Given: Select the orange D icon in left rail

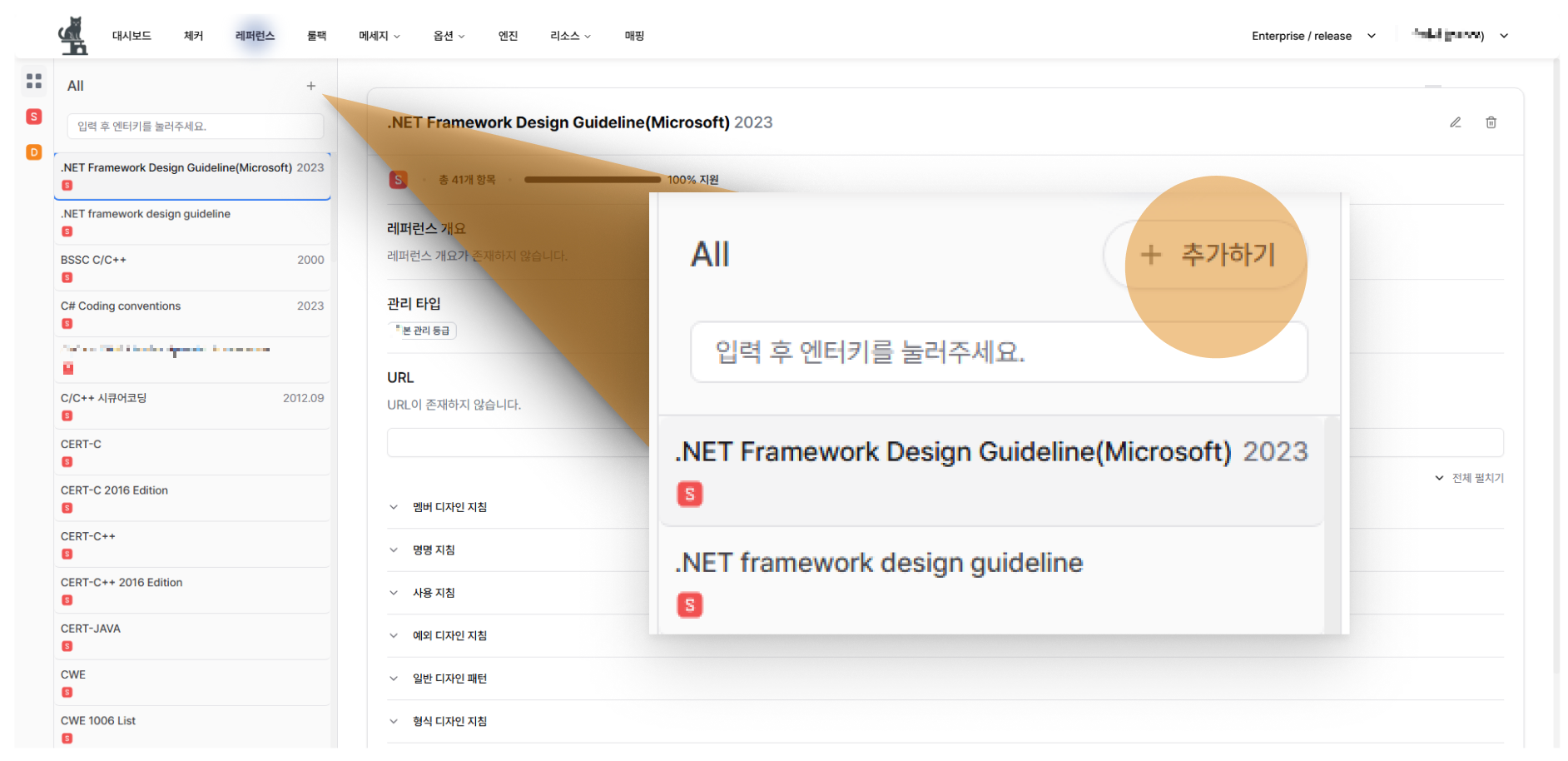Looking at the screenshot, I should (x=34, y=152).
